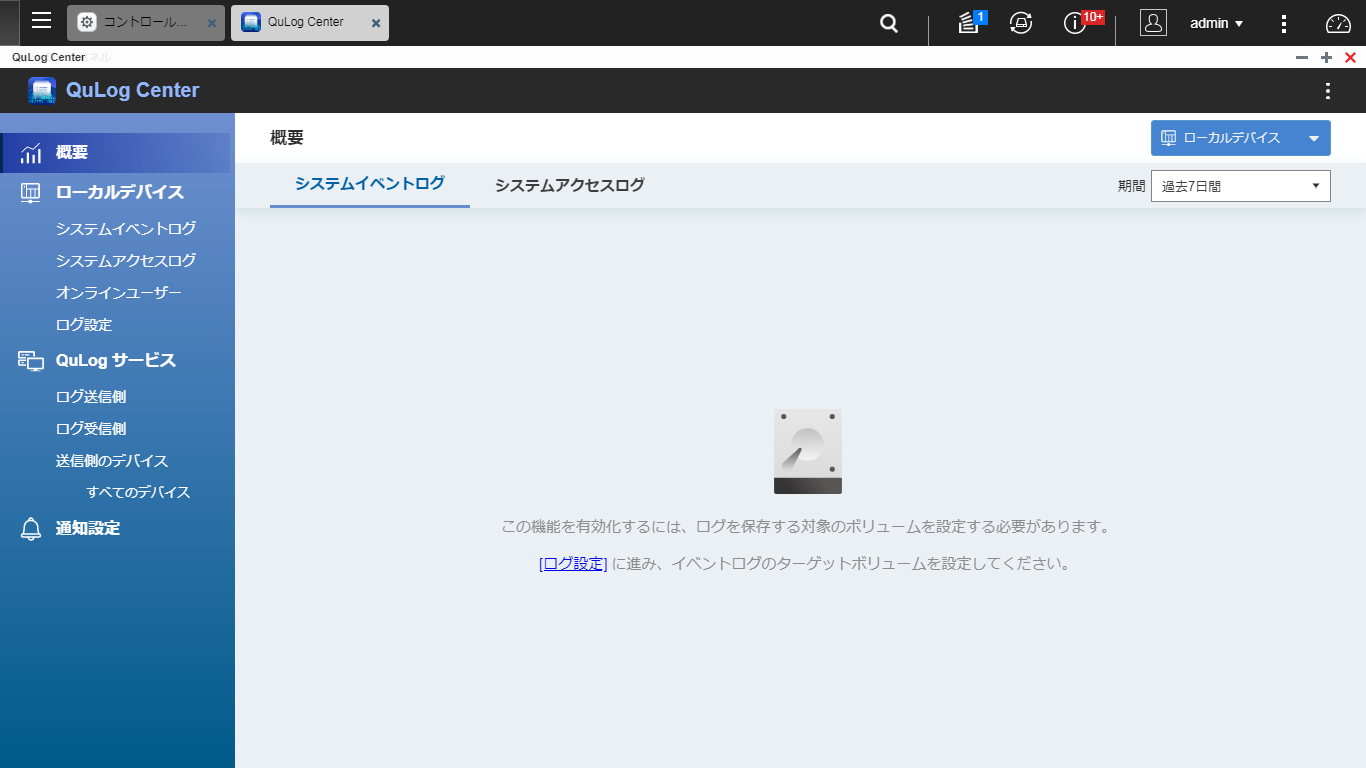The width and height of the screenshot is (1366, 768).
Task: Open the main hamburger menu
Action: point(41,21)
